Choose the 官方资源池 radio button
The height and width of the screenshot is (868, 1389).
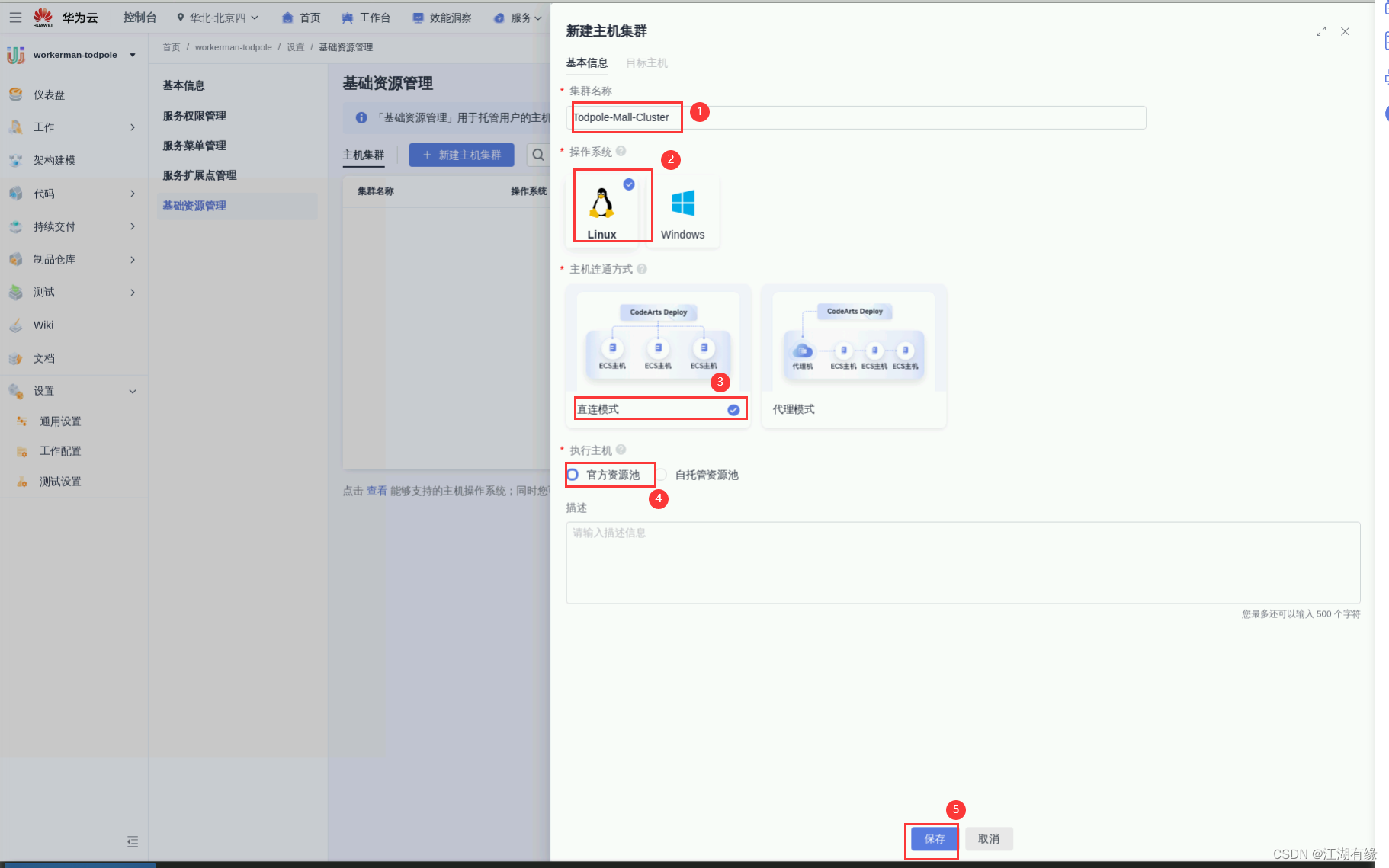click(x=573, y=474)
